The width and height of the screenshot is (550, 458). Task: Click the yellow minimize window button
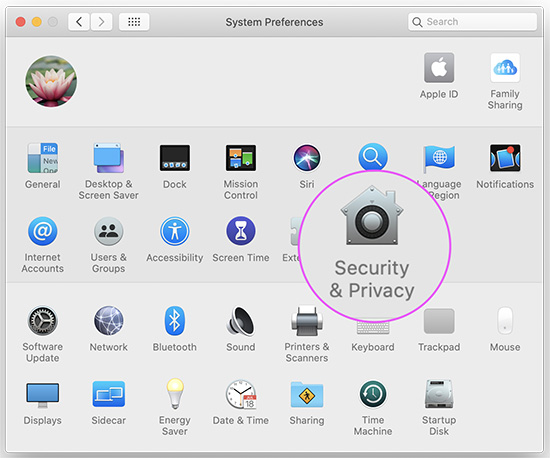[37, 22]
